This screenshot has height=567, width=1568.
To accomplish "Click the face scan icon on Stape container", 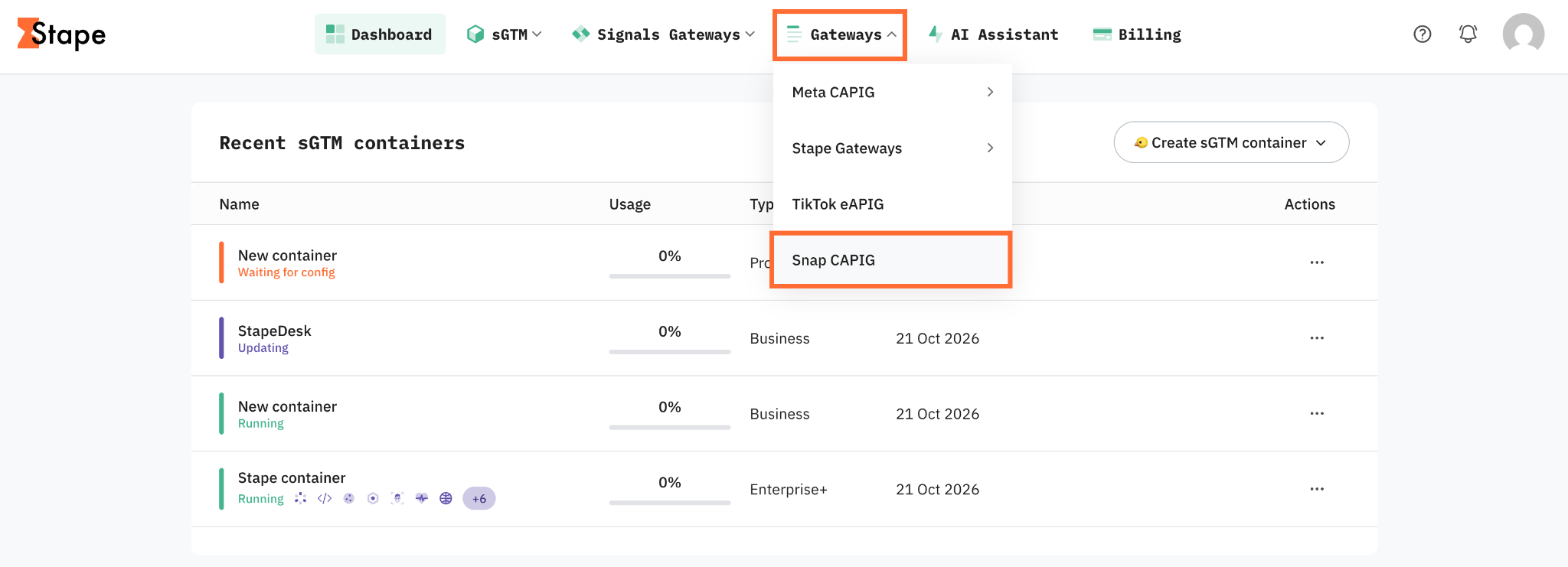I will tap(397, 498).
